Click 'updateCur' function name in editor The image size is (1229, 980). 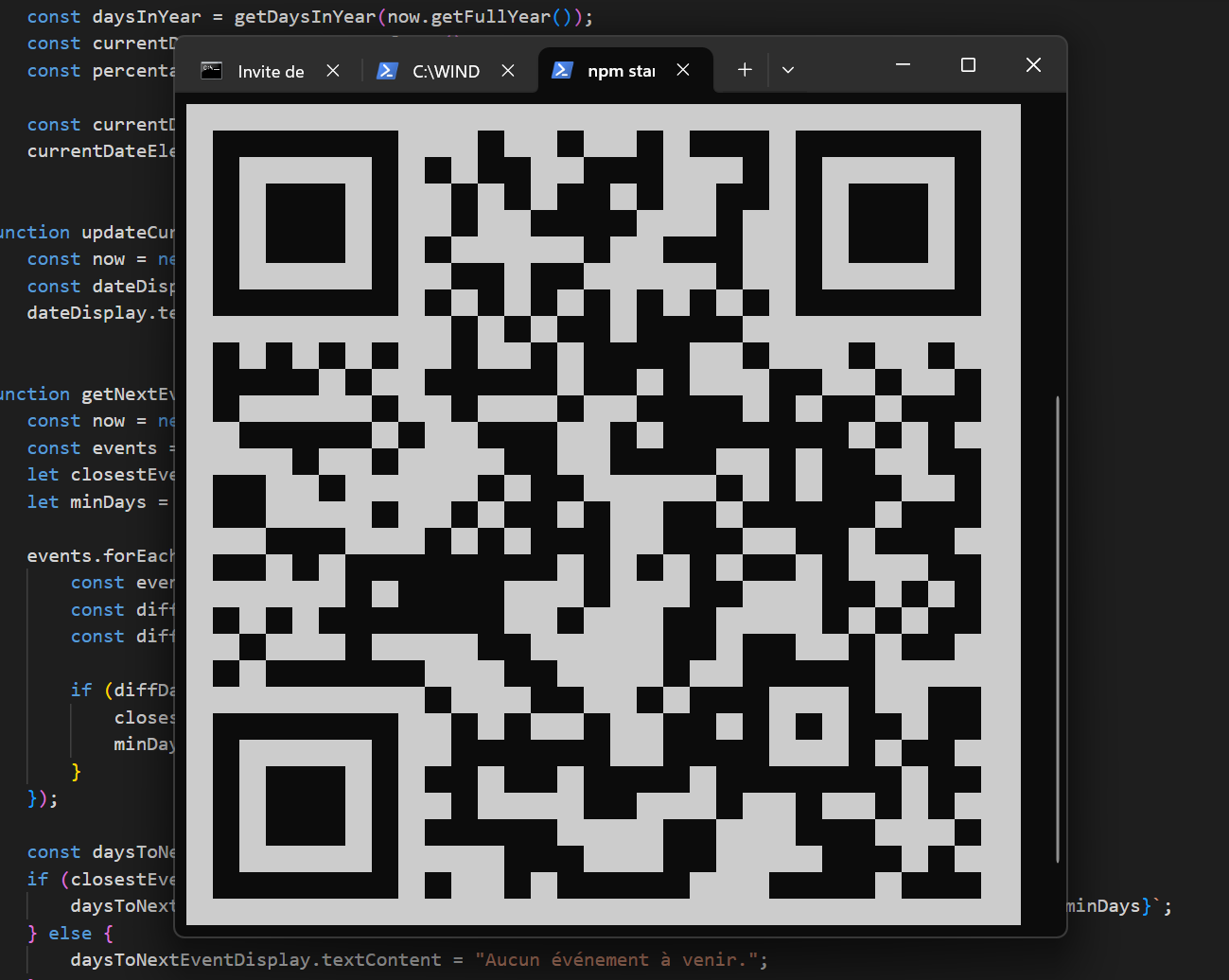128,233
